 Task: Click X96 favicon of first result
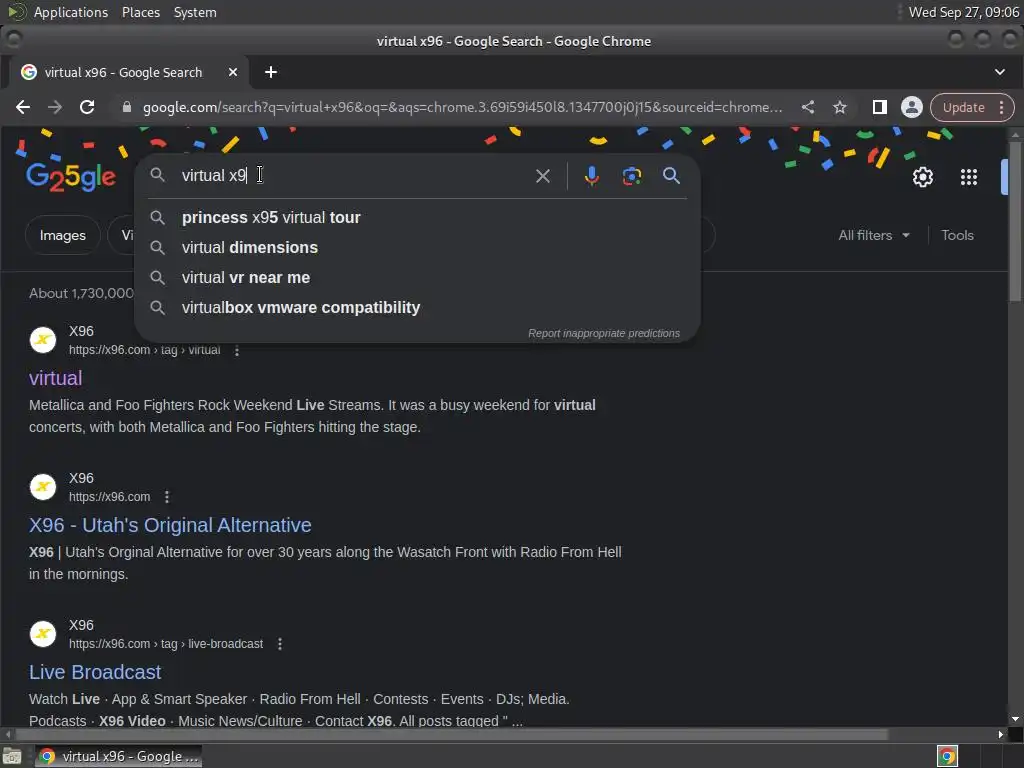pos(43,340)
